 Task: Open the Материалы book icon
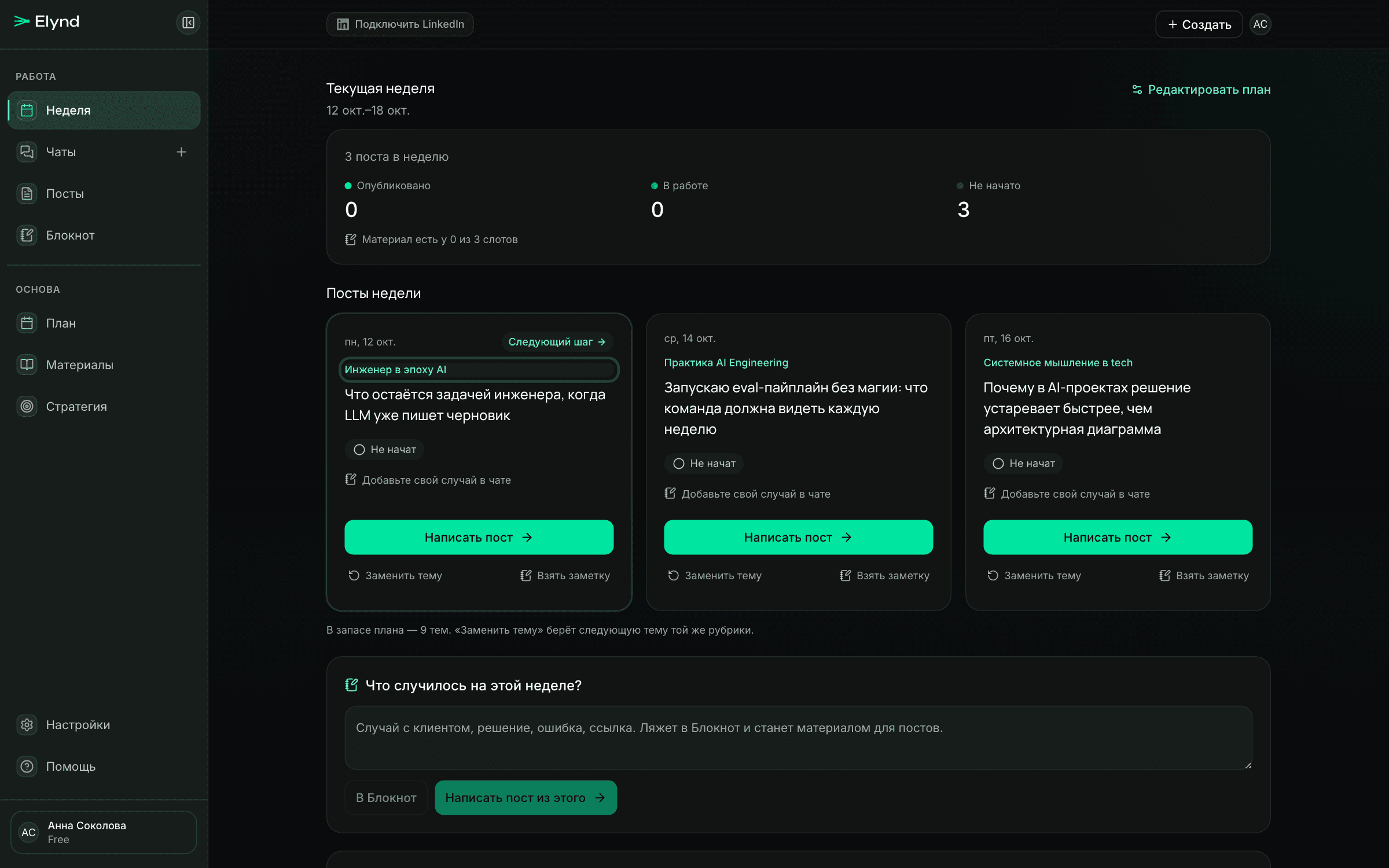(x=27, y=365)
